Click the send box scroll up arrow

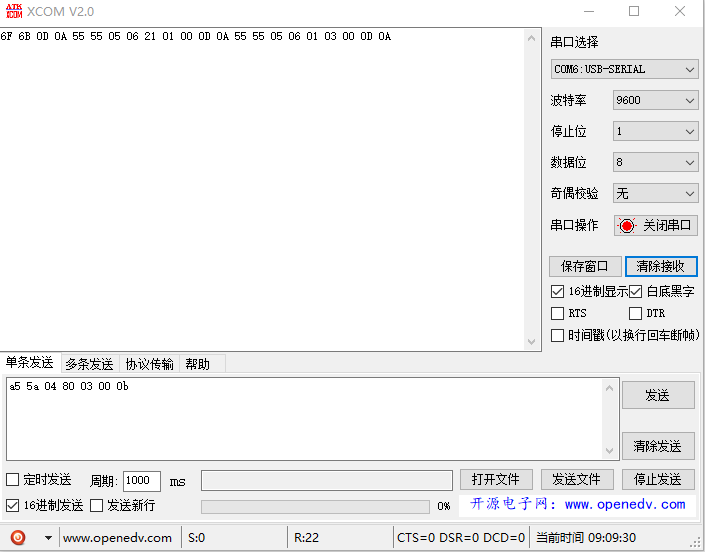click(609, 388)
